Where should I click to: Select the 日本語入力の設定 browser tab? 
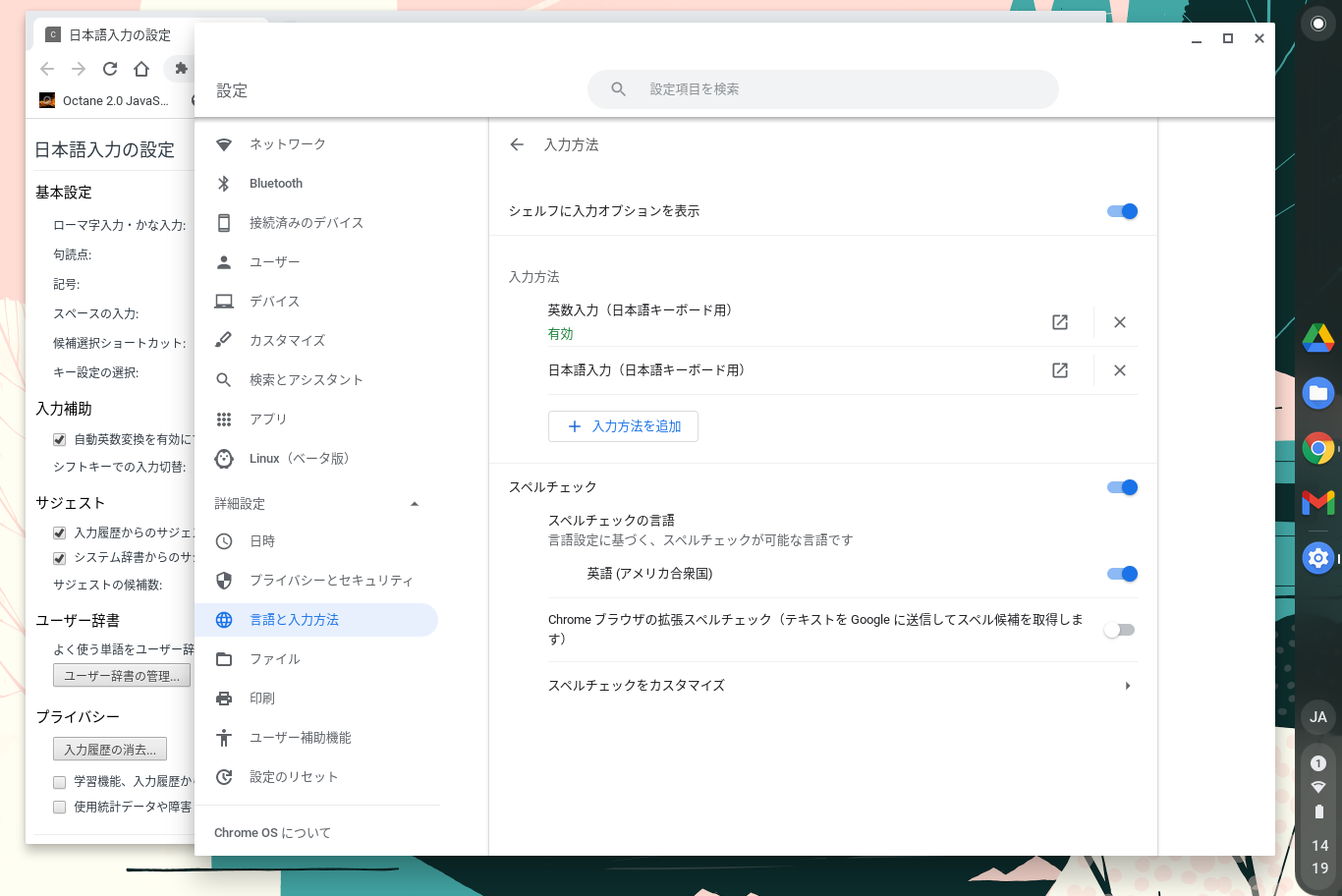click(118, 35)
